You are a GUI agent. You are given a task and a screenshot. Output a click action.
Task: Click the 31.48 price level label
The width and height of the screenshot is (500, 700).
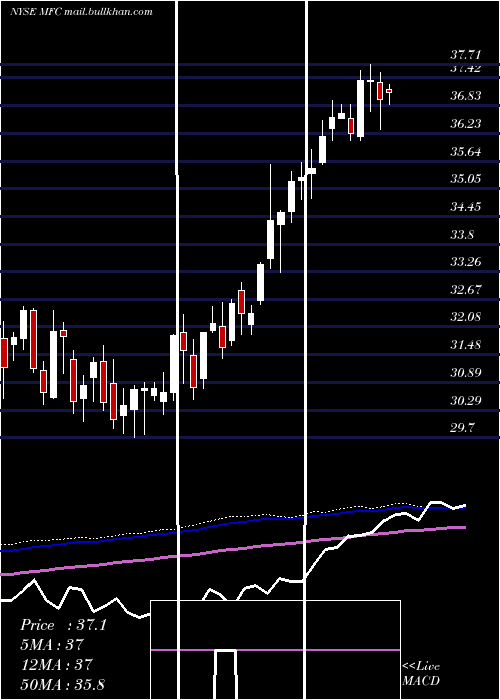466,345
